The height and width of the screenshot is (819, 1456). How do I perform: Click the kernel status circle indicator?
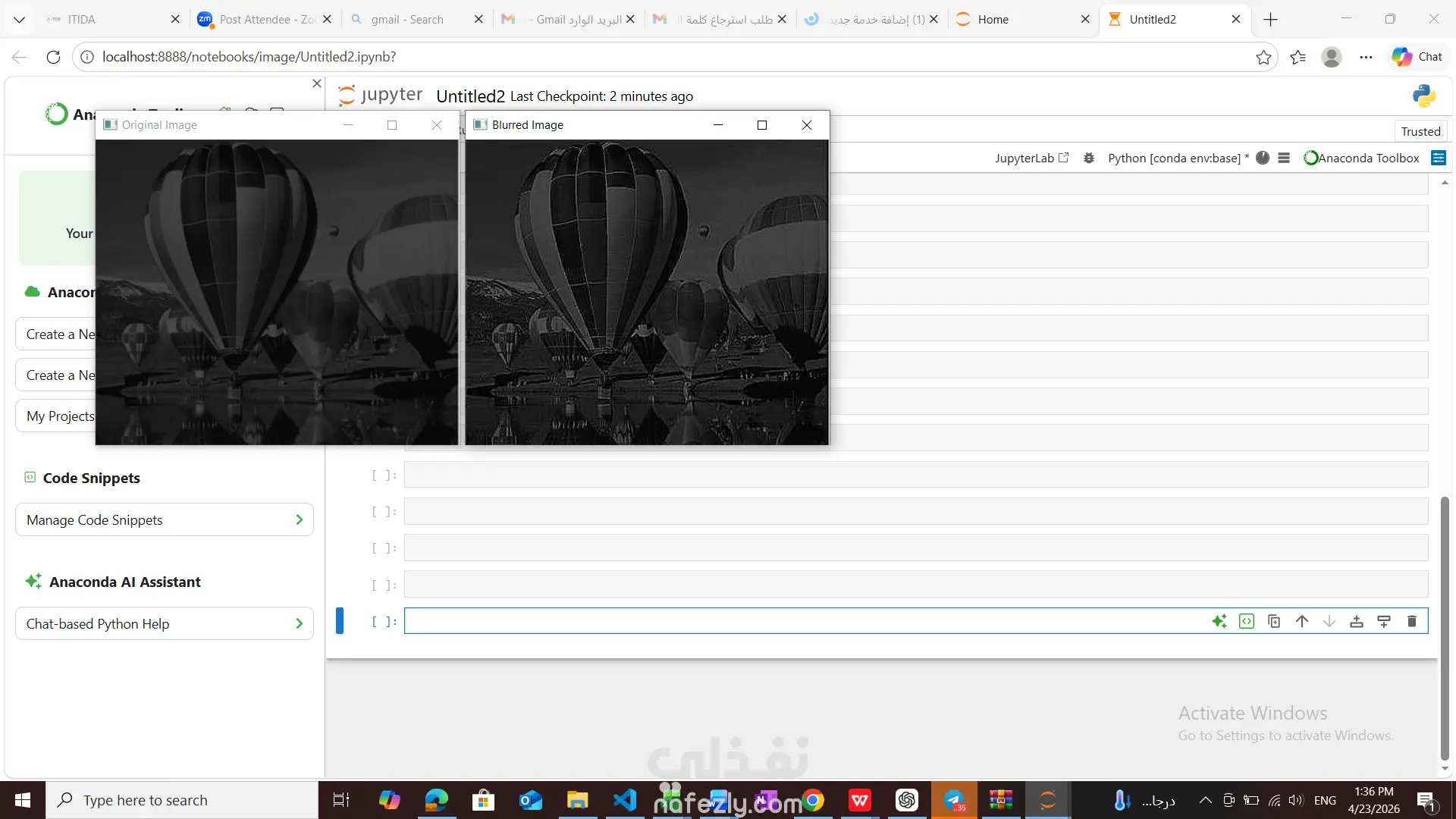1263,158
